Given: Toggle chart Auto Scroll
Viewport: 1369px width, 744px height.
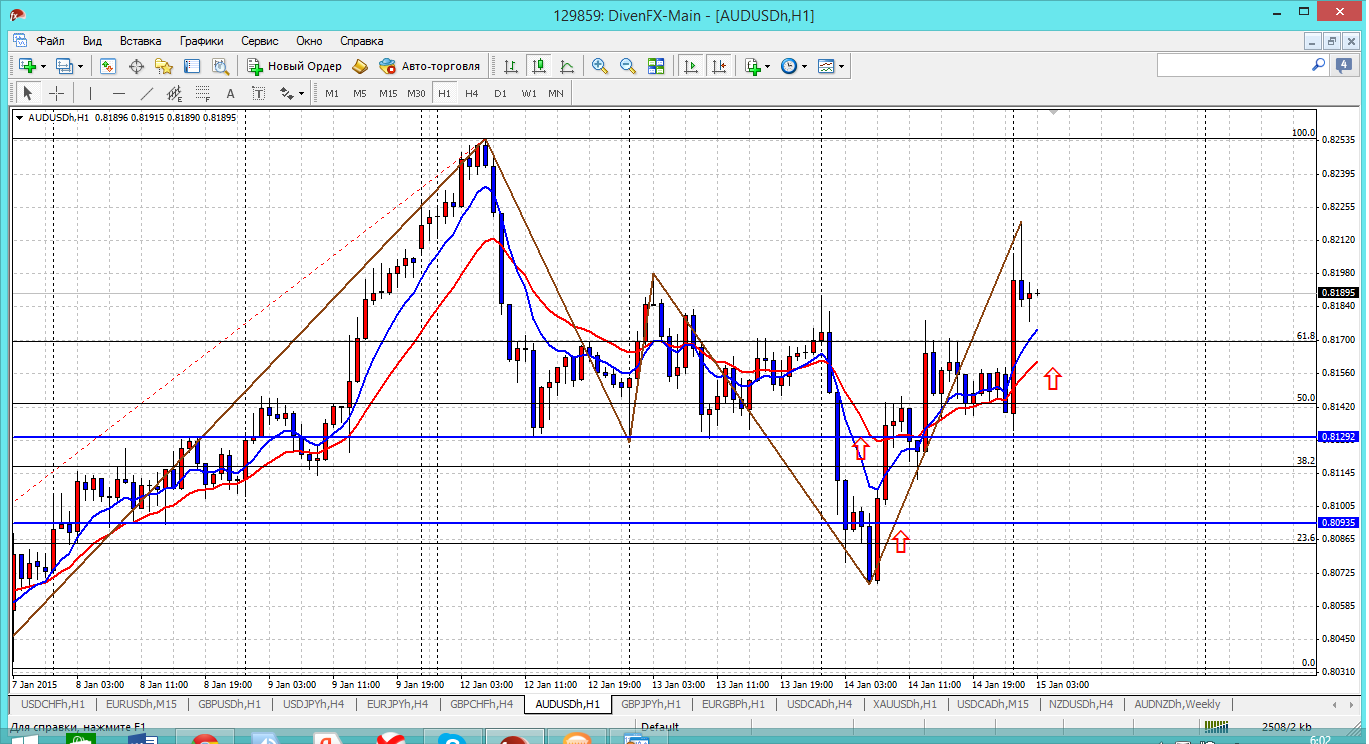Looking at the screenshot, I should click(x=691, y=66).
